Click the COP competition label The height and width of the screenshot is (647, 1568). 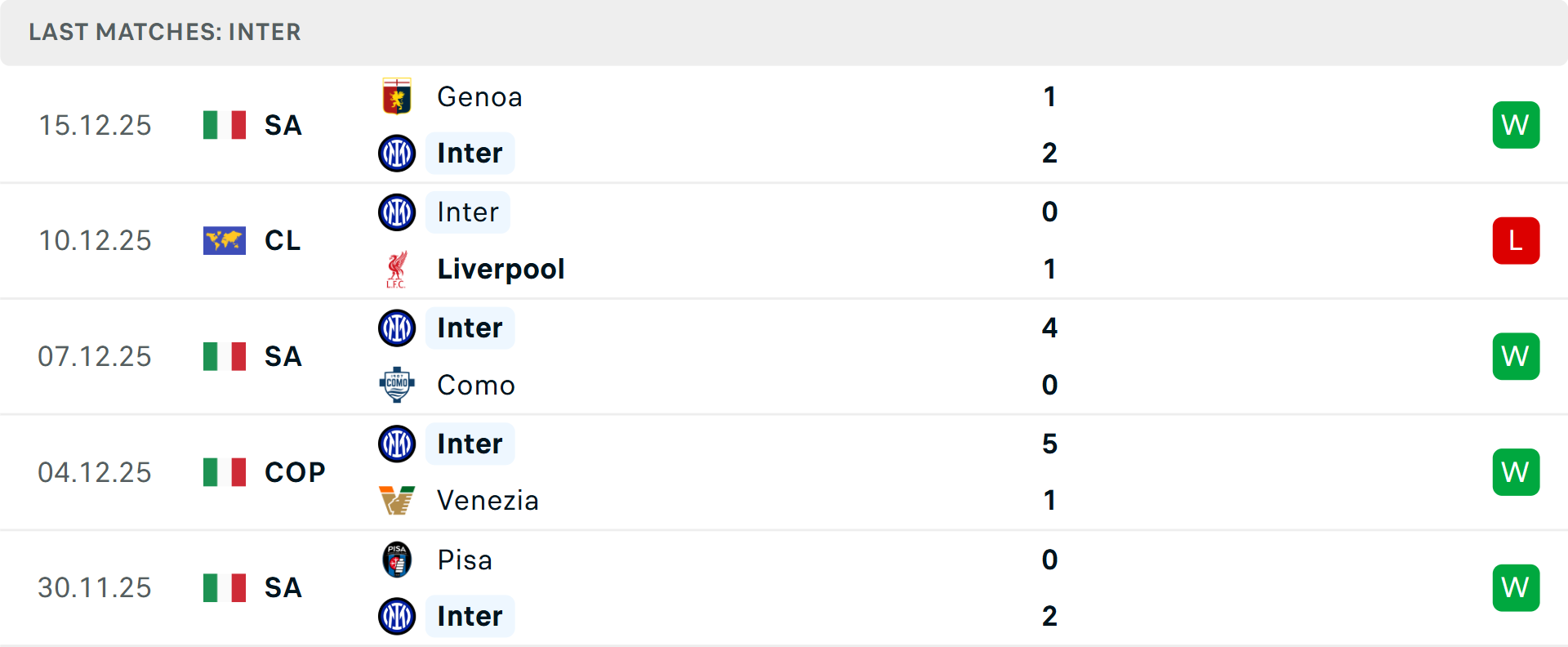click(x=295, y=472)
